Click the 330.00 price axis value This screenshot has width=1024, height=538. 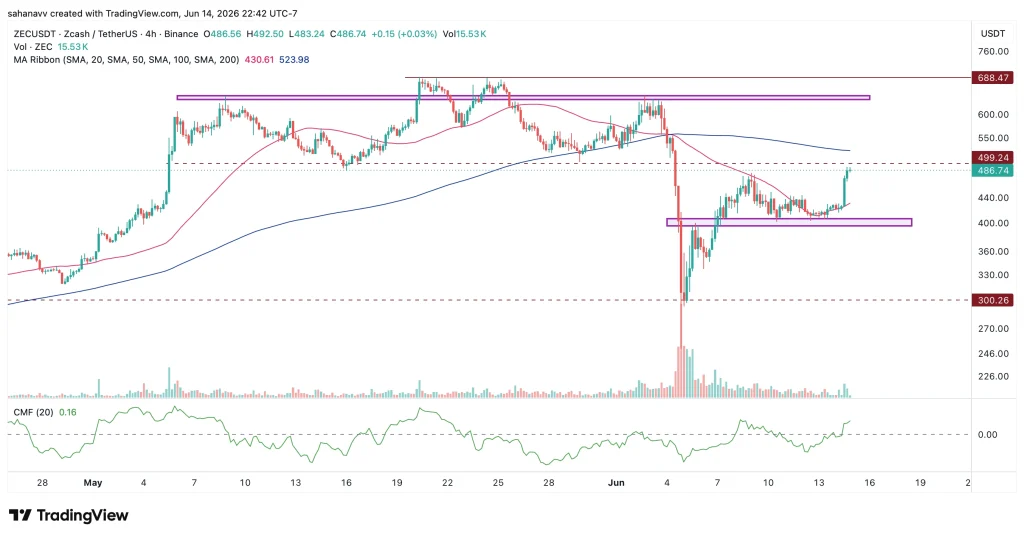pyautogui.click(x=993, y=275)
